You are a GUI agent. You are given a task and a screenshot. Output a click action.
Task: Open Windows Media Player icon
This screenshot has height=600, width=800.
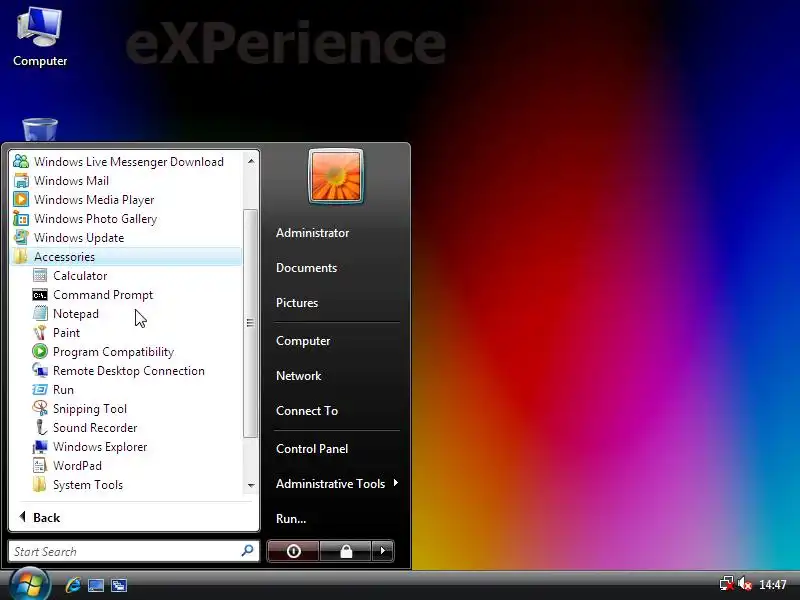click(x=21, y=199)
